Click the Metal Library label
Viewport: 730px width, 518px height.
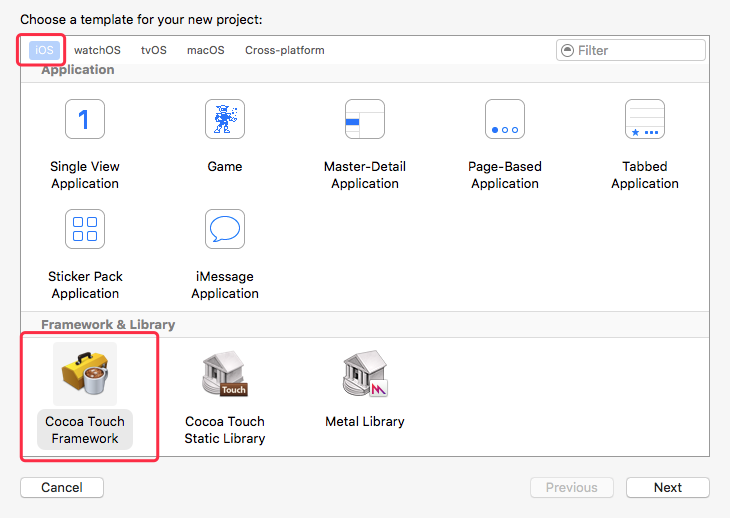tap(365, 421)
